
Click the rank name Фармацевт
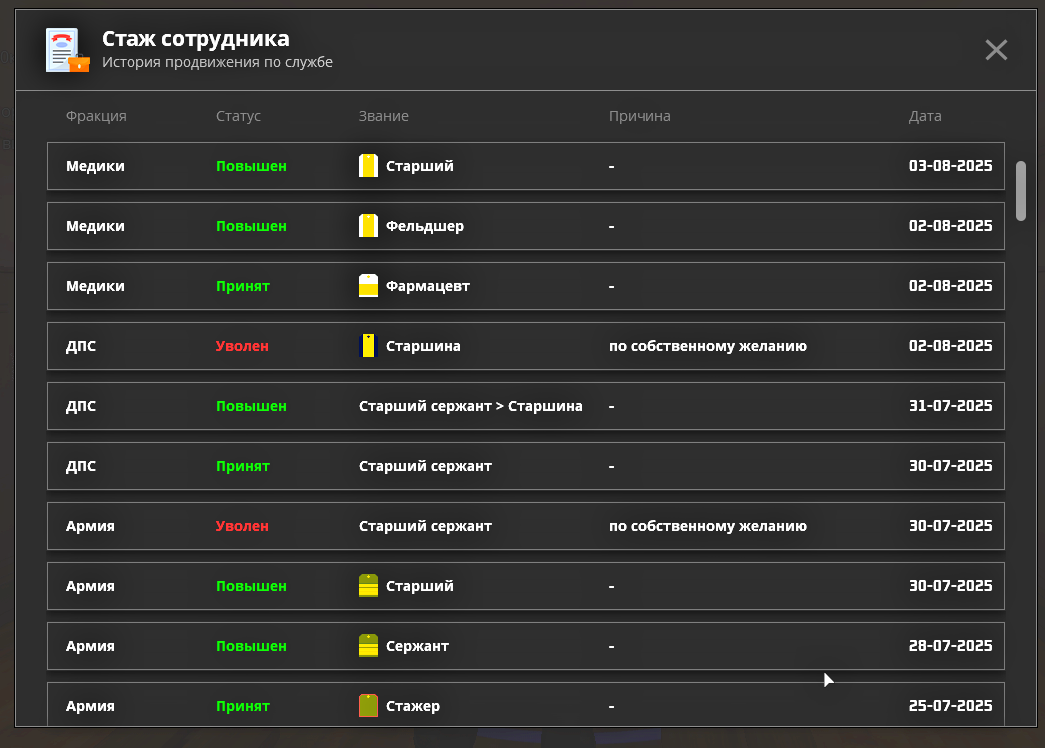point(428,286)
